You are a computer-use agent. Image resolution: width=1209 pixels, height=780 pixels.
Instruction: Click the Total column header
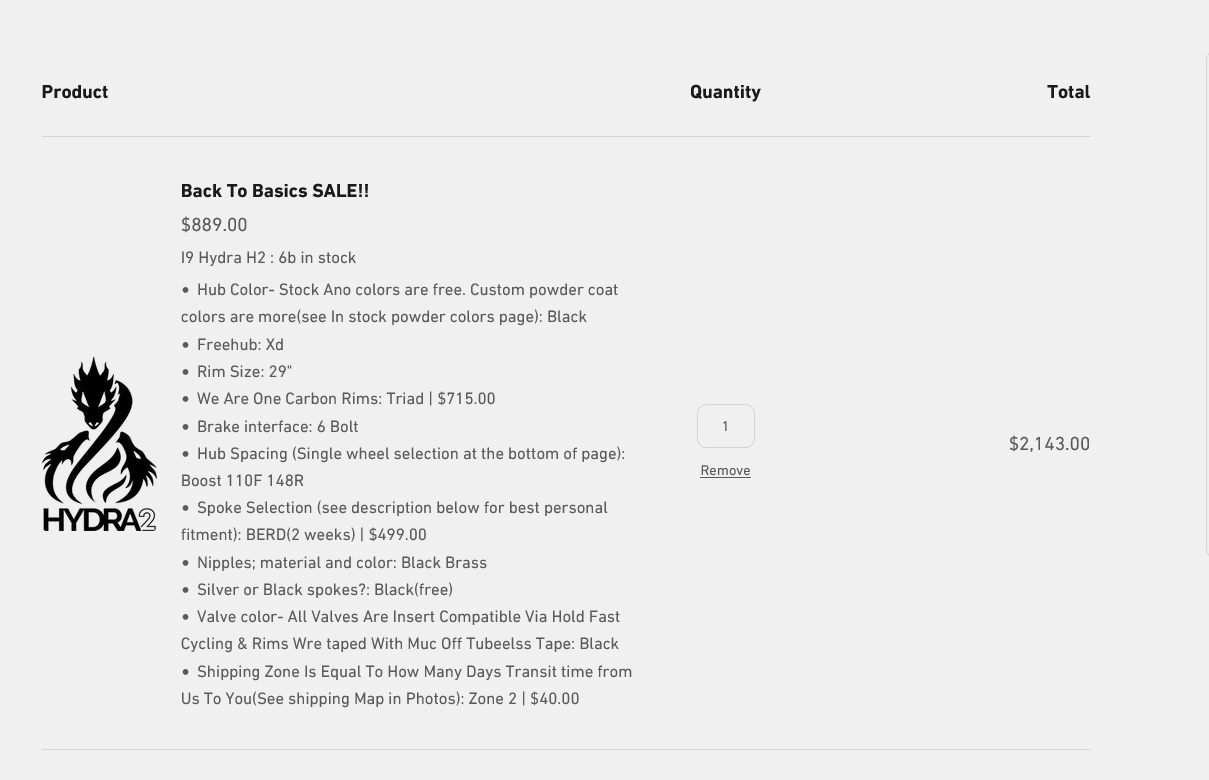point(1068,92)
